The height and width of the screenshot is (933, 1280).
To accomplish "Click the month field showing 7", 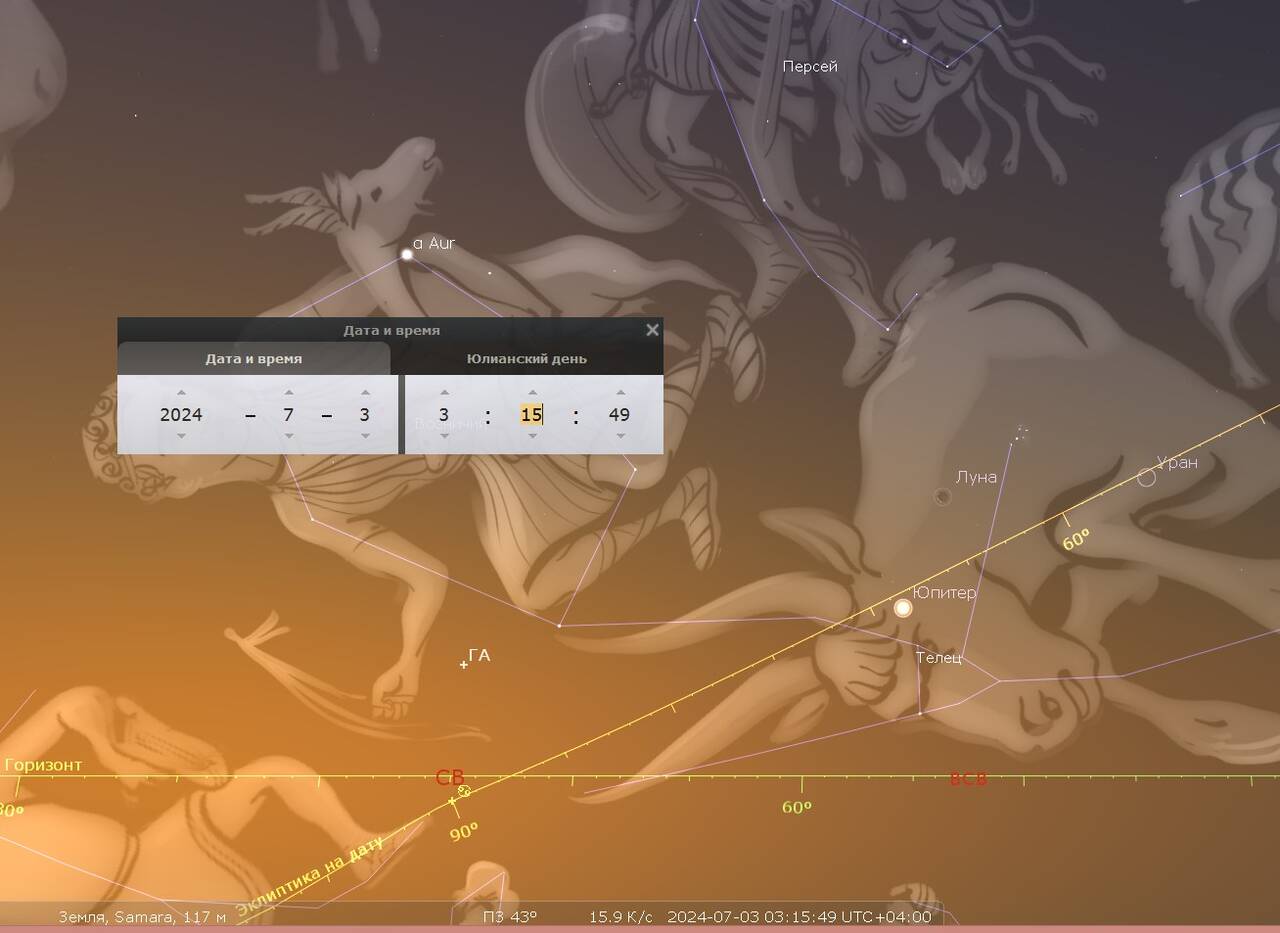I will point(288,414).
